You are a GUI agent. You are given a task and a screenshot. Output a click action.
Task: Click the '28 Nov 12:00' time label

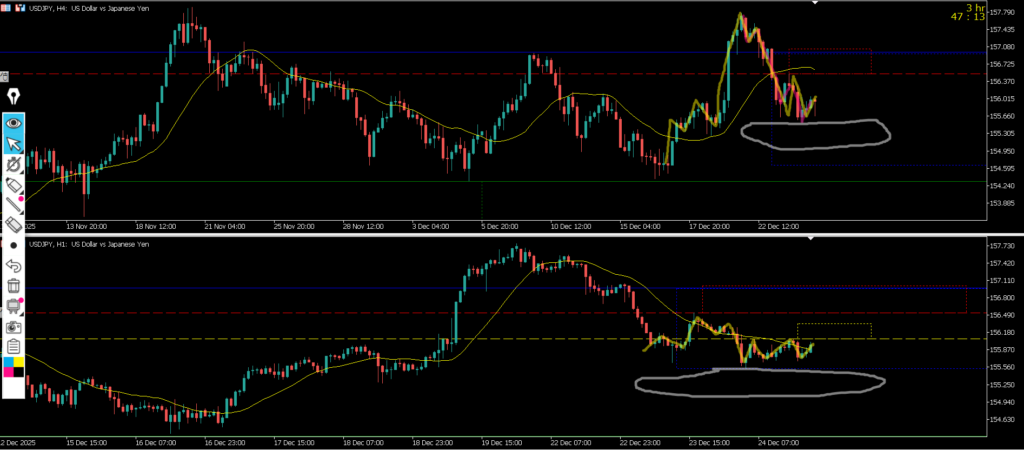(x=363, y=226)
